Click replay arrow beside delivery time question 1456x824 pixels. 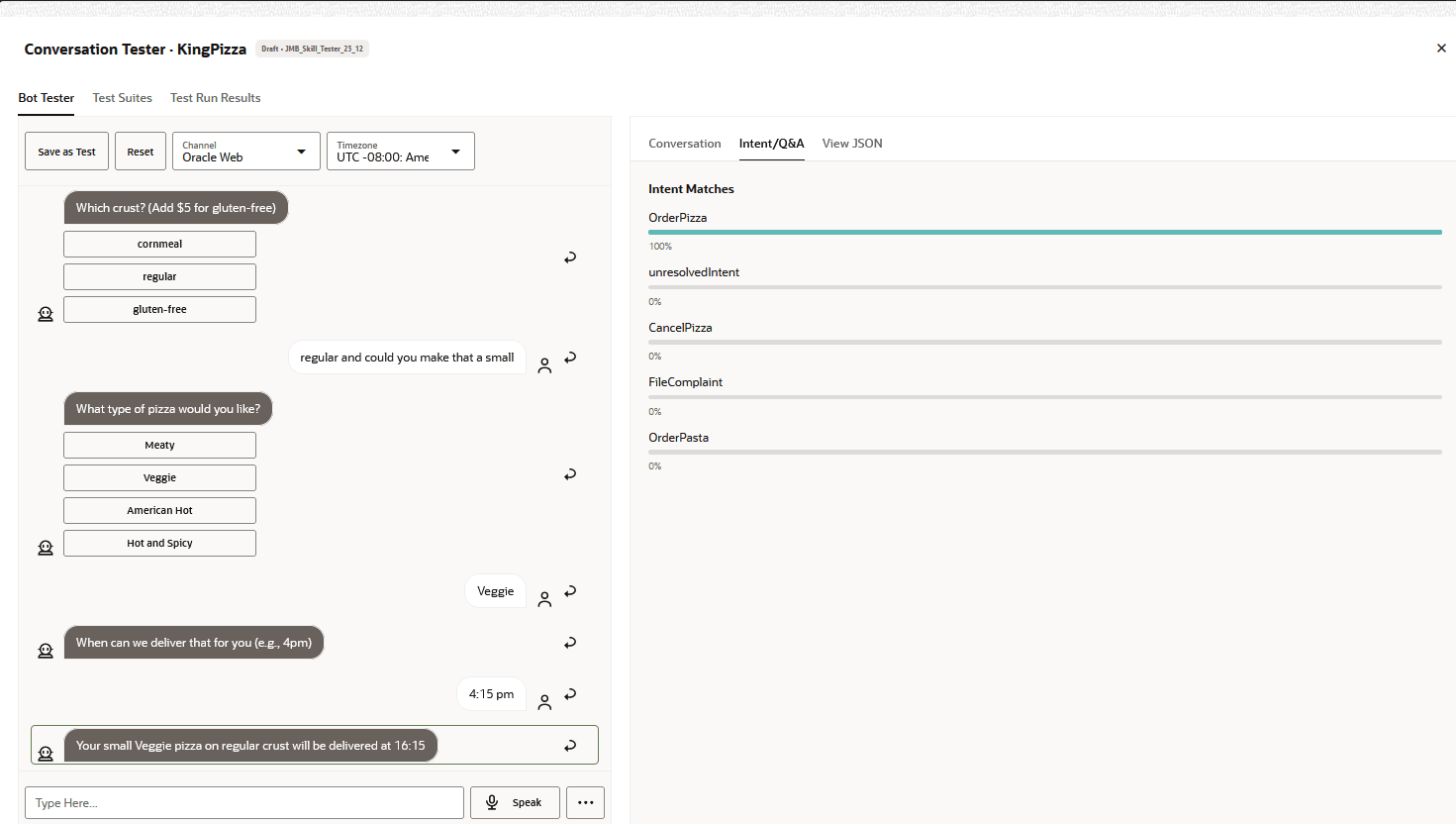tap(570, 643)
